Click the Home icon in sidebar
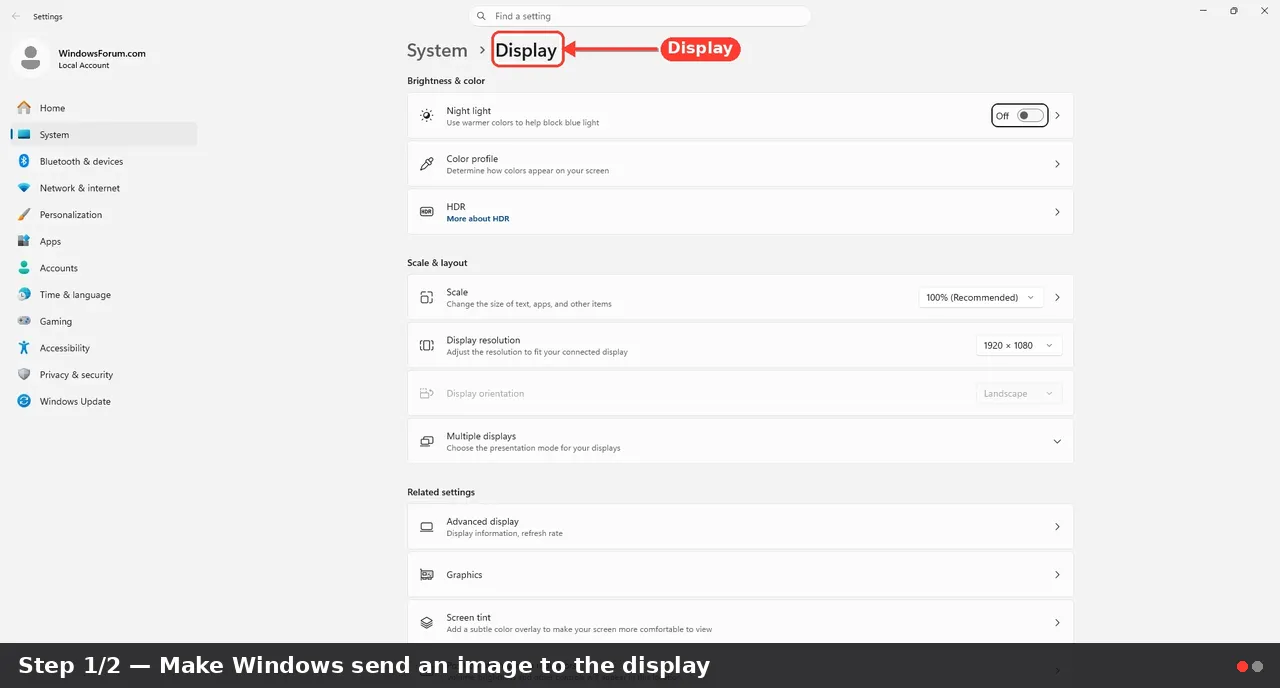This screenshot has height=688, width=1280. [24, 108]
